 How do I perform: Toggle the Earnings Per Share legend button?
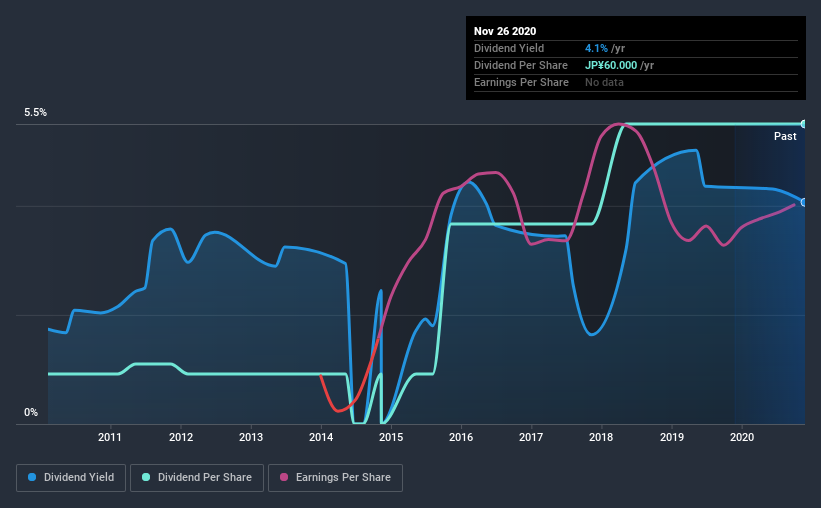336,478
